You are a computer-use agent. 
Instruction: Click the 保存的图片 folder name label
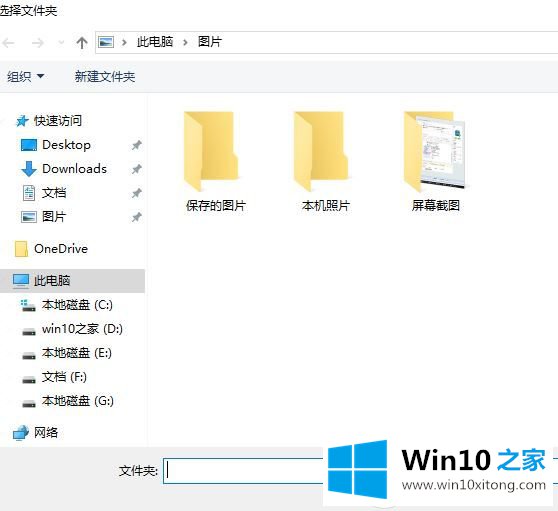216,206
